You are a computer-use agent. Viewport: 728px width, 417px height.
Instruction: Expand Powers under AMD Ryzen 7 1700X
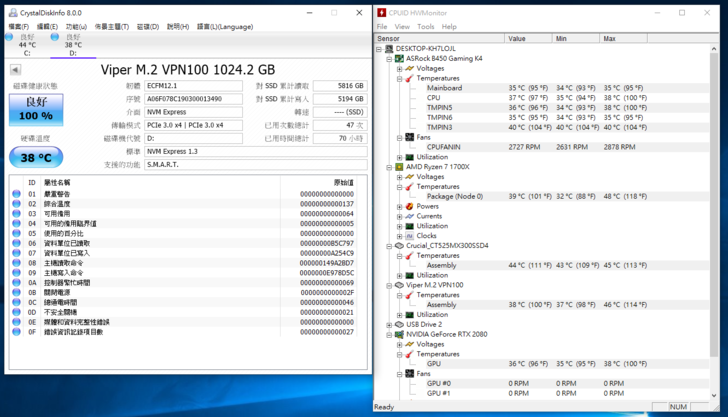pyautogui.click(x=400, y=206)
